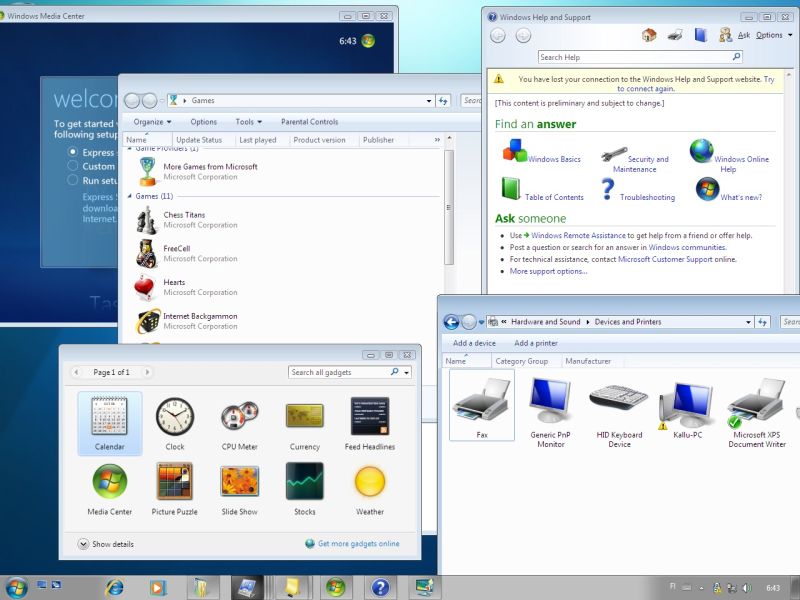Click the Troubleshooting question mark icon
Viewport: 800px width, 600px height.
[x=607, y=190]
